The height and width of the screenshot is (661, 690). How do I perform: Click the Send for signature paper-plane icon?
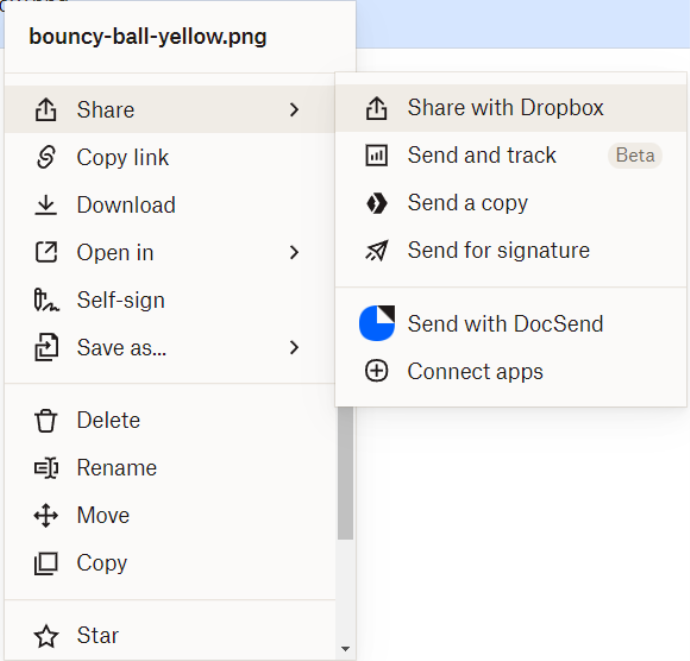(376, 250)
